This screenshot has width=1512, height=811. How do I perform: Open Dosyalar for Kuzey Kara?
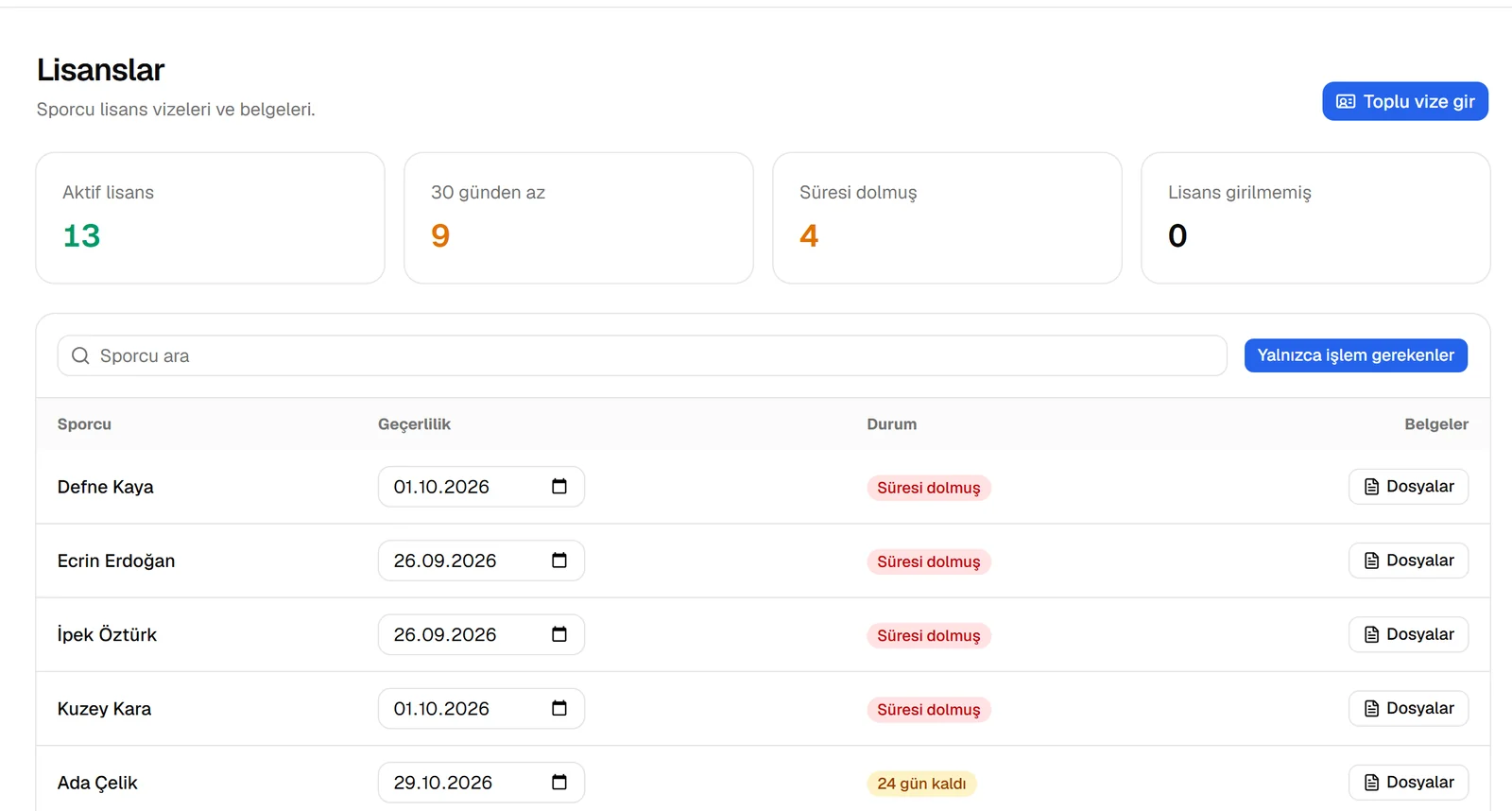(1408, 708)
